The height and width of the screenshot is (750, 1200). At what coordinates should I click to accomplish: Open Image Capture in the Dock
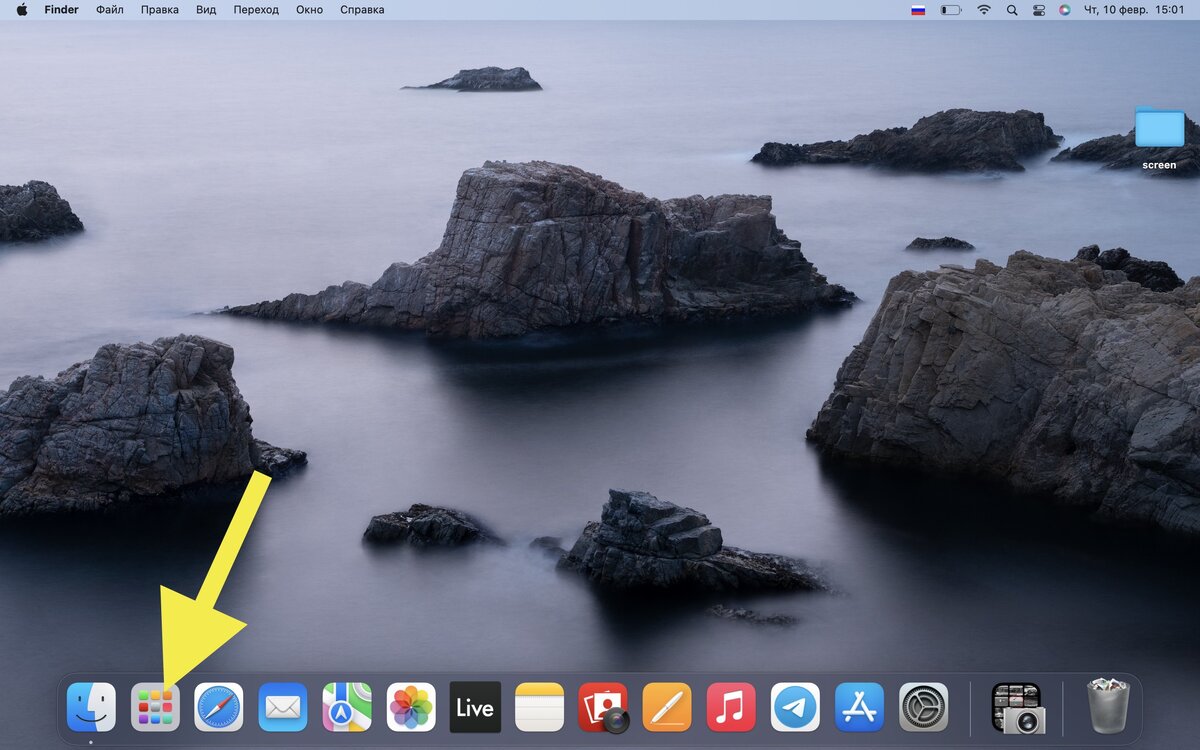click(x=1017, y=707)
